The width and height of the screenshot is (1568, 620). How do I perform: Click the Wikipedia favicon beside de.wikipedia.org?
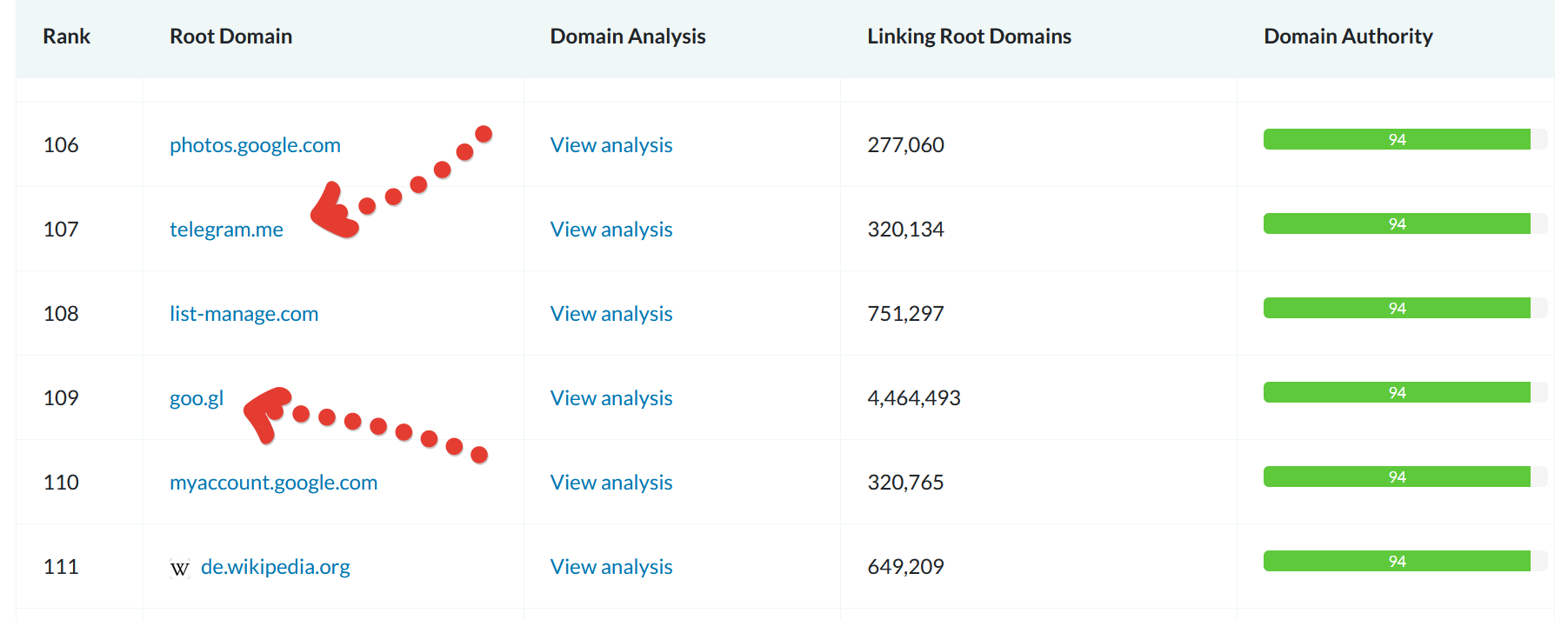pyautogui.click(x=179, y=569)
